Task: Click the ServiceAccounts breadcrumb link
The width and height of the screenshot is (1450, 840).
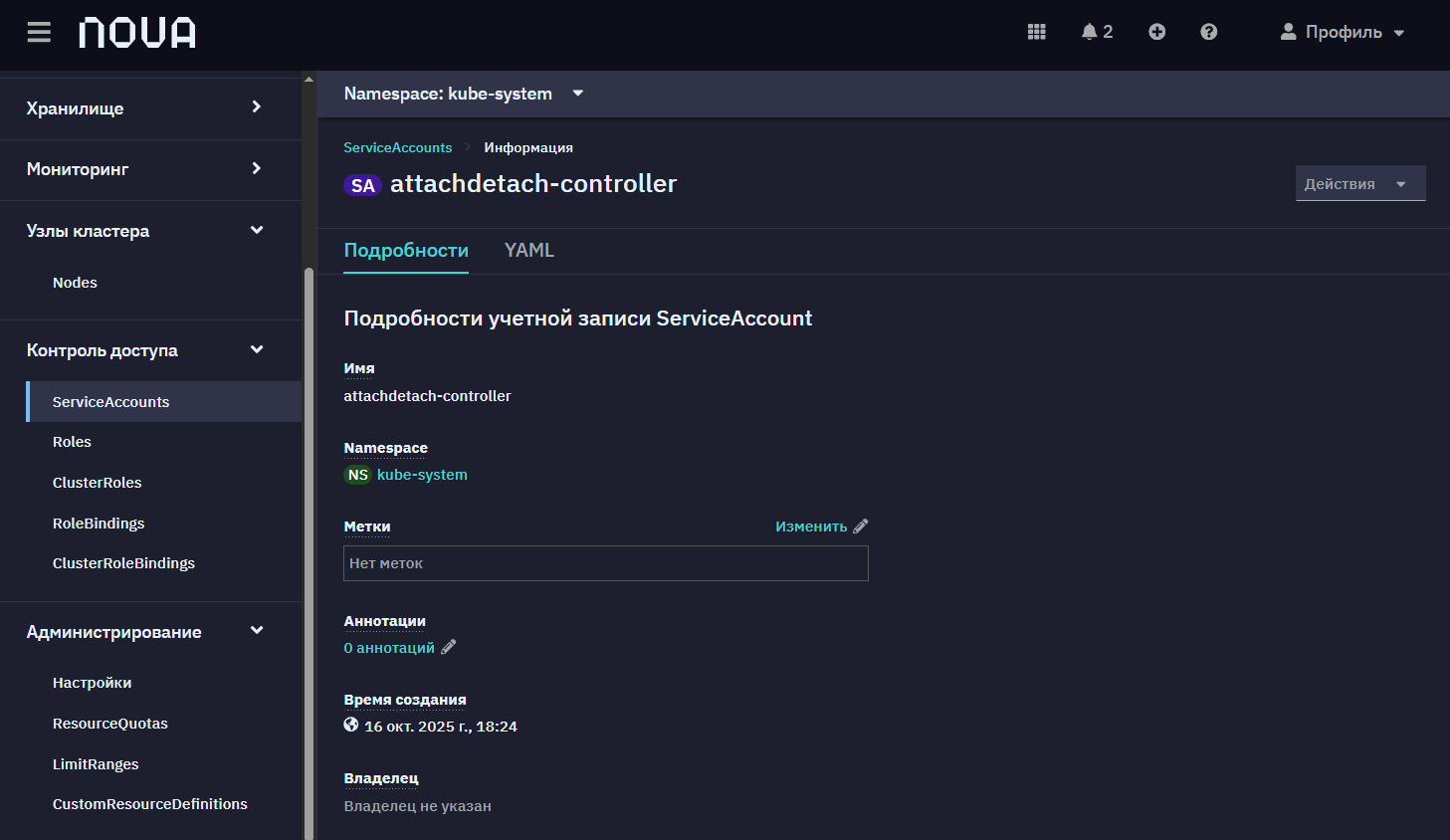Action: 397,147
